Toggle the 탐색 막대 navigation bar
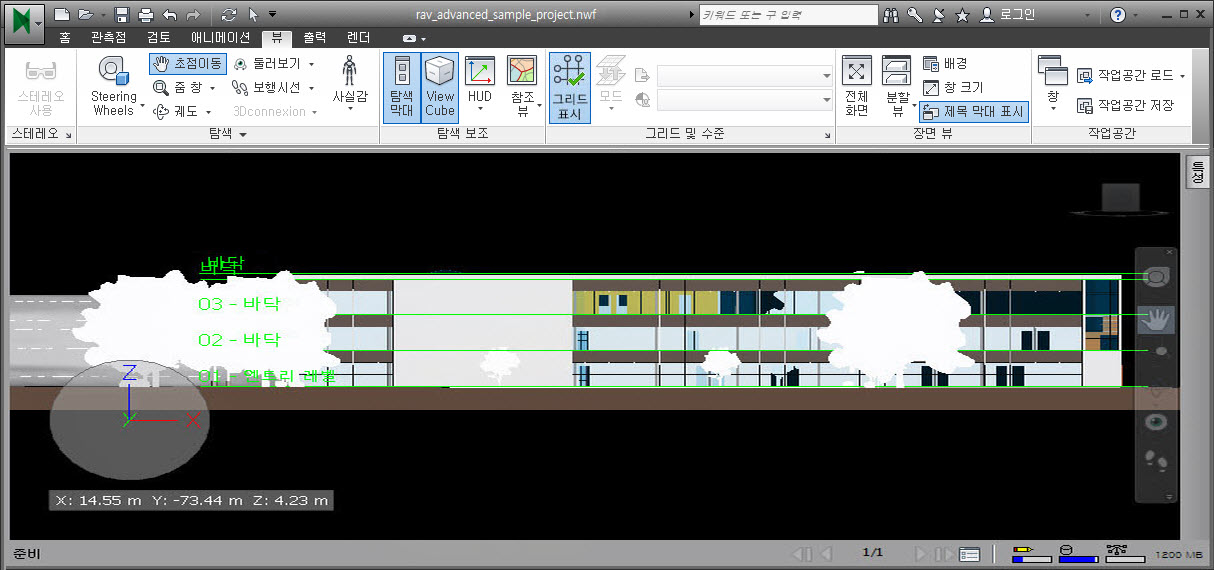Viewport: 1214px width, 570px height. click(401, 87)
